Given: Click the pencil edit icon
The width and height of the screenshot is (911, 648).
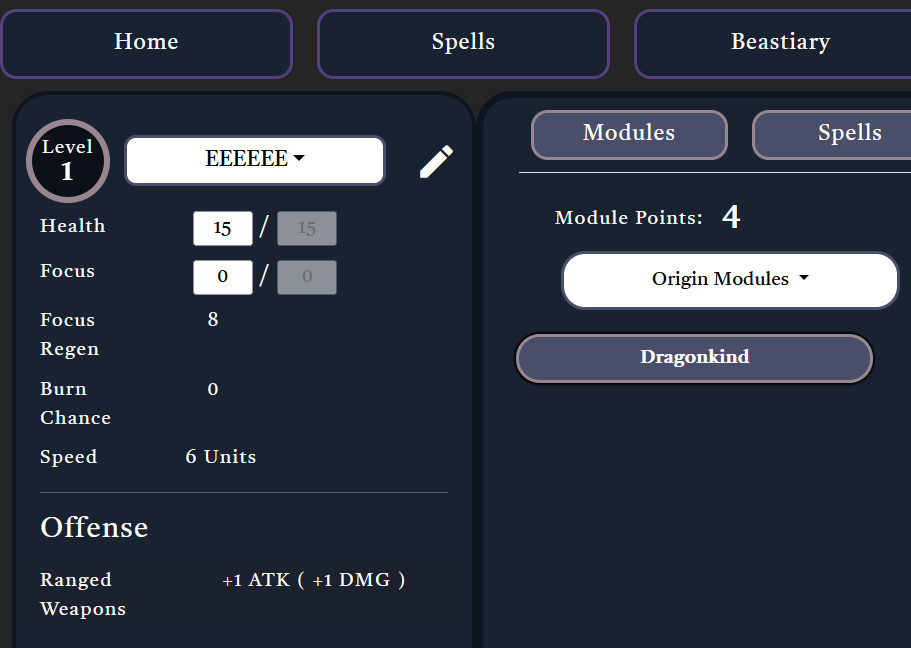Looking at the screenshot, I should point(436,161).
